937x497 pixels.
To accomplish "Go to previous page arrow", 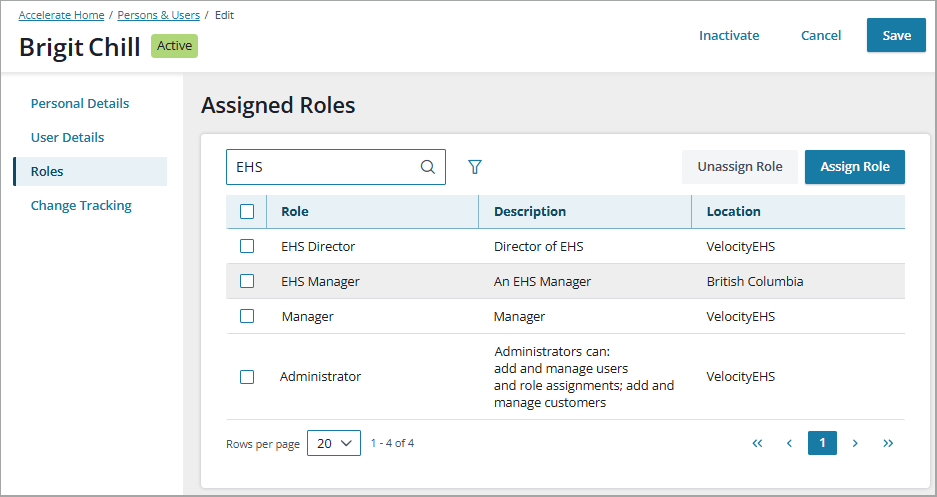I will [x=789, y=443].
